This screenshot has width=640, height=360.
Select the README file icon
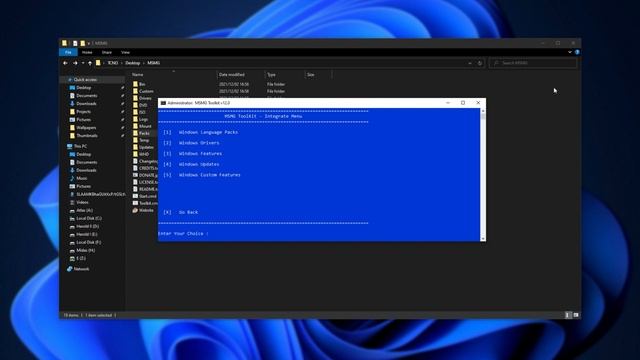[x=135, y=189]
